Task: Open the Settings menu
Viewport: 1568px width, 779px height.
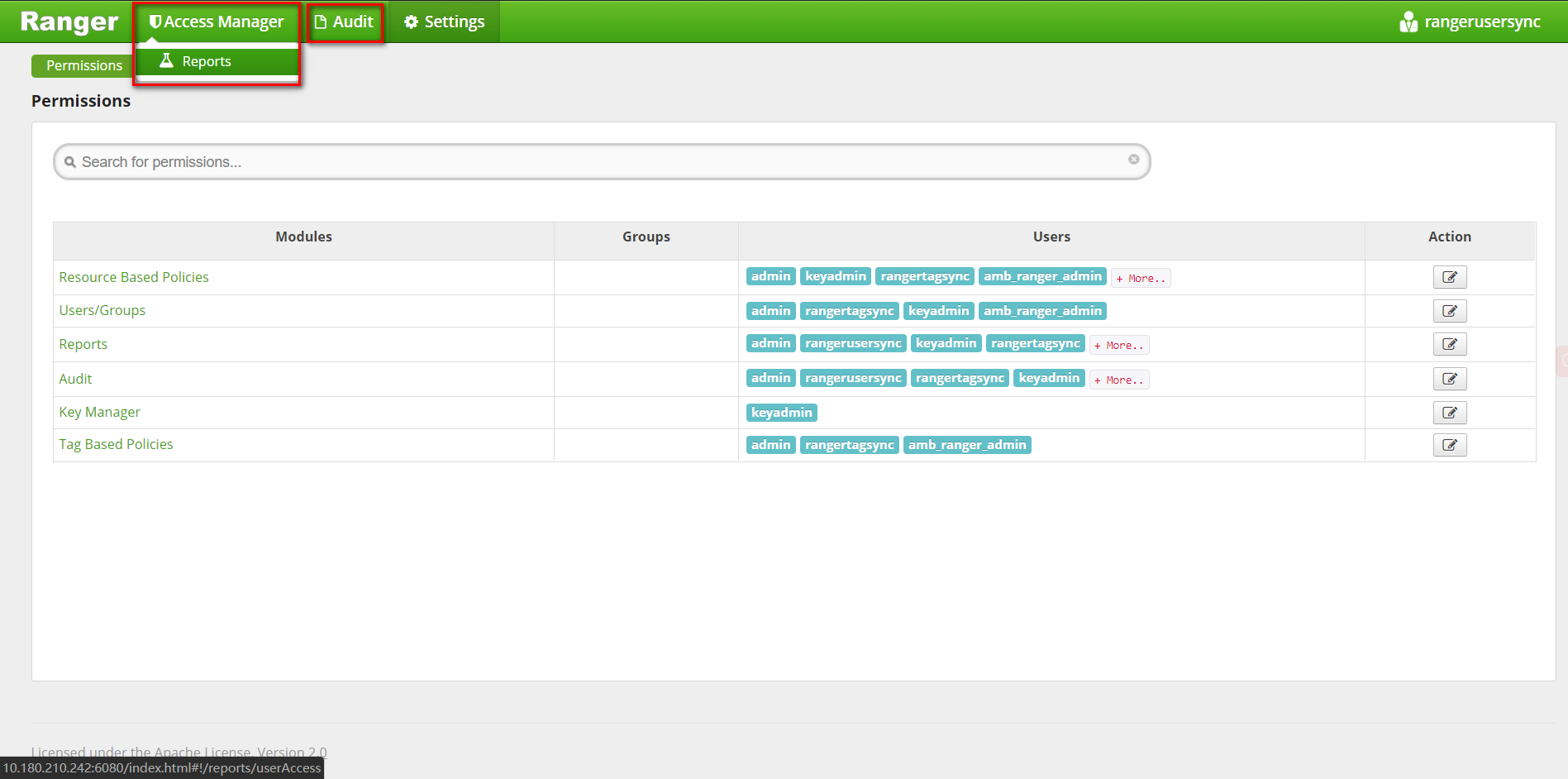Action: (445, 22)
